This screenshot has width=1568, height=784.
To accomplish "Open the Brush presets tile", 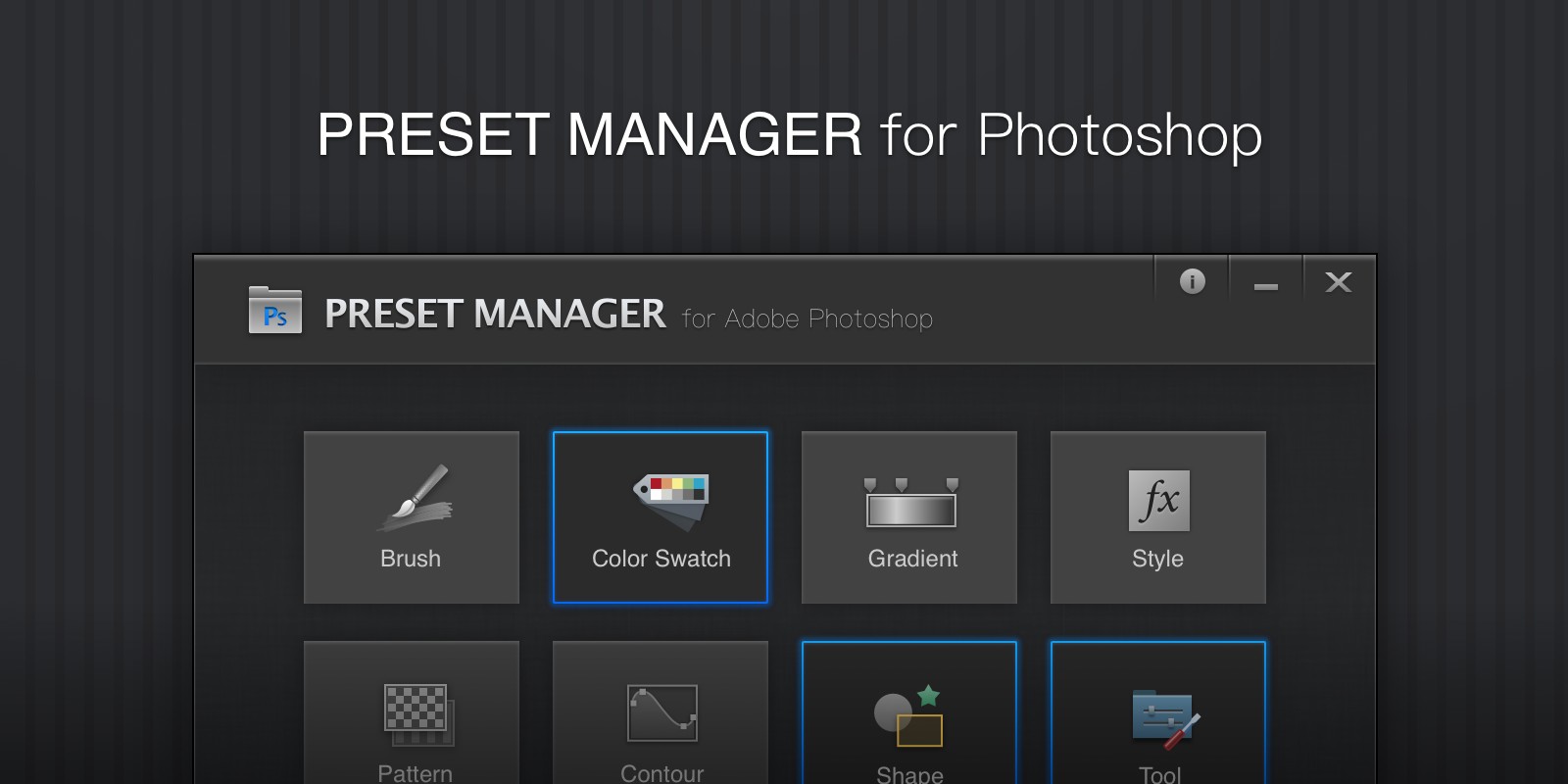I will coord(412,517).
